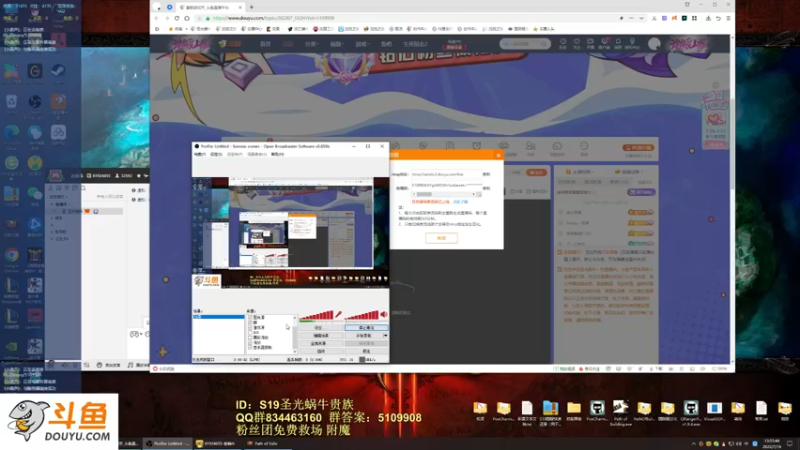Viewport: 800px width, 450px height.
Task: Click copy next to the stream key field
Action: [x=486, y=188]
